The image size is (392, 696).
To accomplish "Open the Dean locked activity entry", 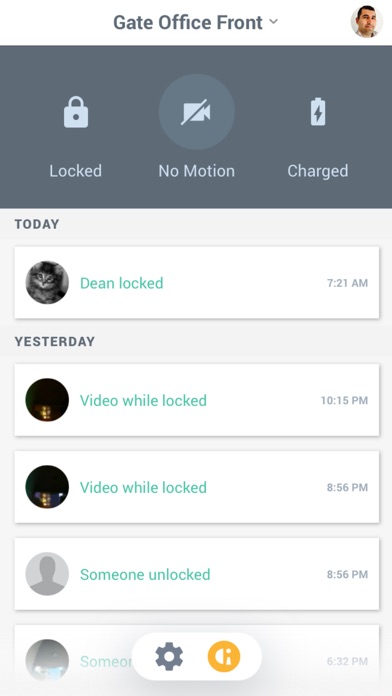I will 197,283.
